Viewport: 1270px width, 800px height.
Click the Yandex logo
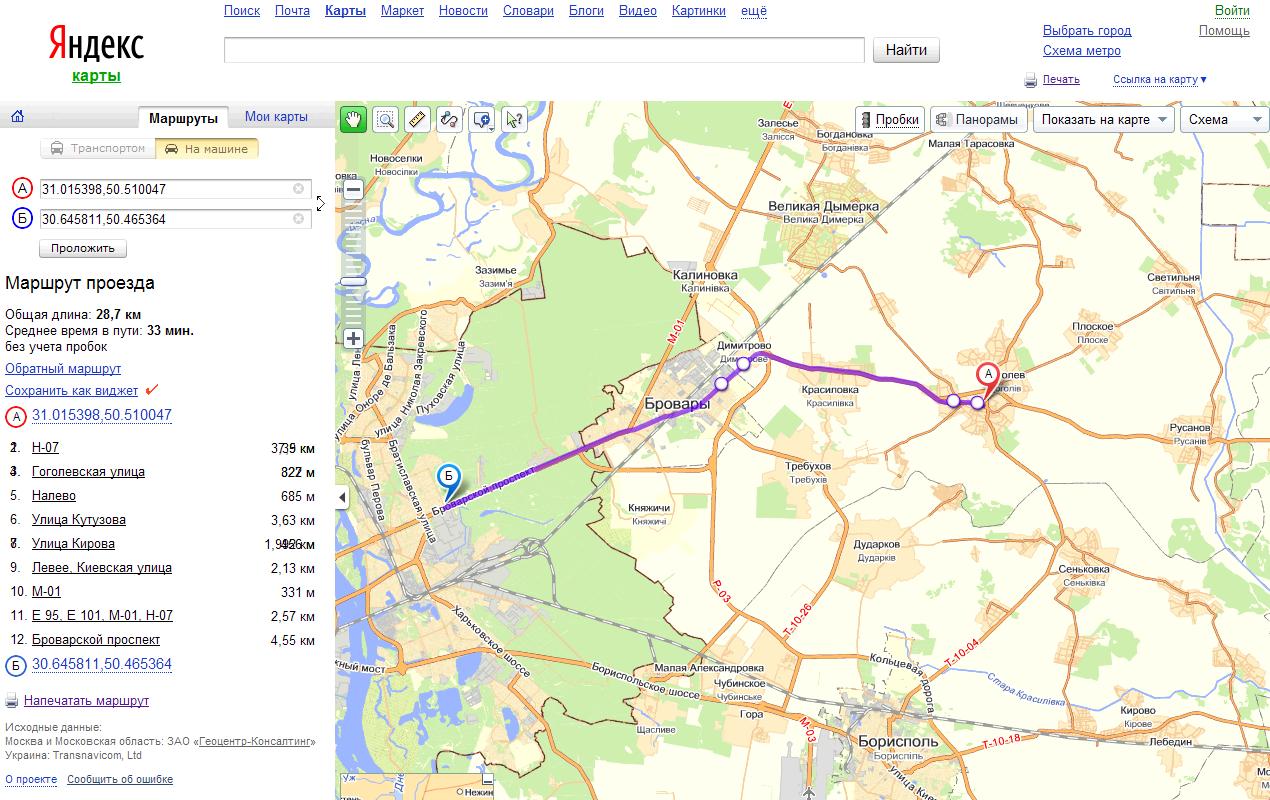tap(96, 45)
